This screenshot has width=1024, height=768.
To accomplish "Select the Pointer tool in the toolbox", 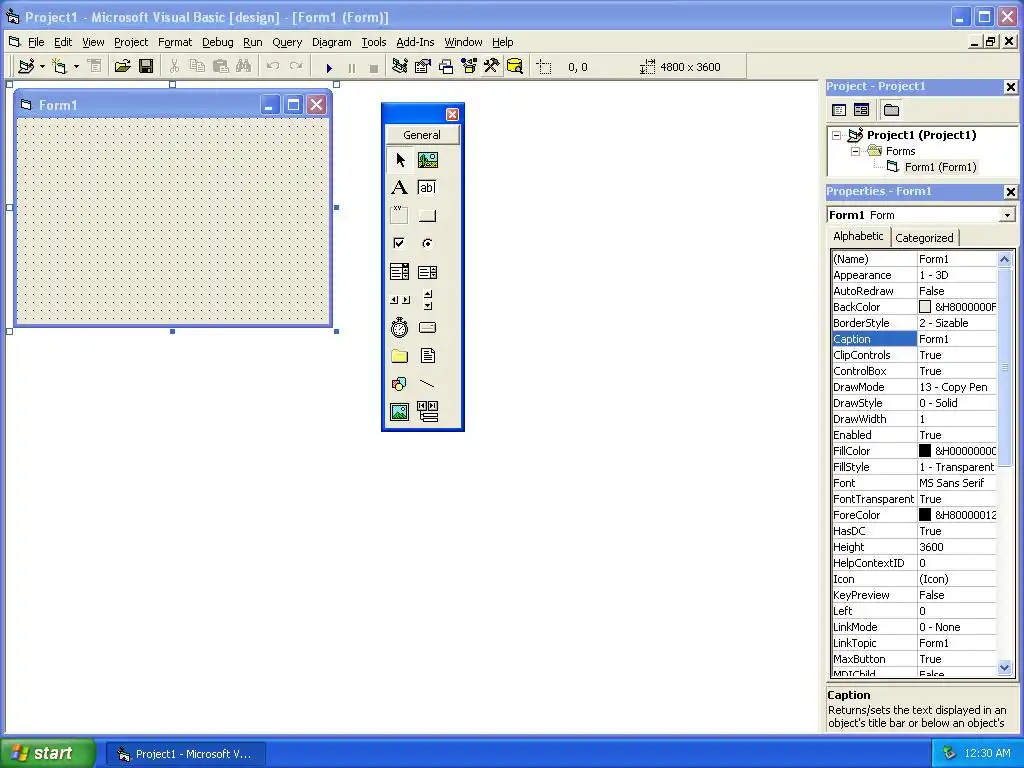I will 400,160.
